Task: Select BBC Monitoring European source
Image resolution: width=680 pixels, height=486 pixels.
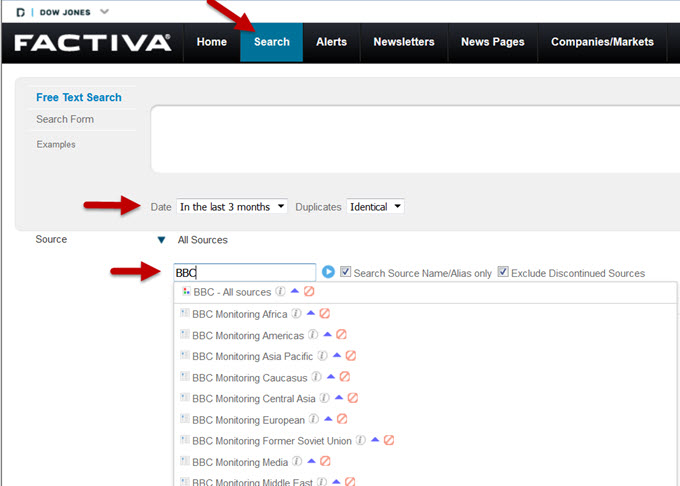Action: (248, 420)
